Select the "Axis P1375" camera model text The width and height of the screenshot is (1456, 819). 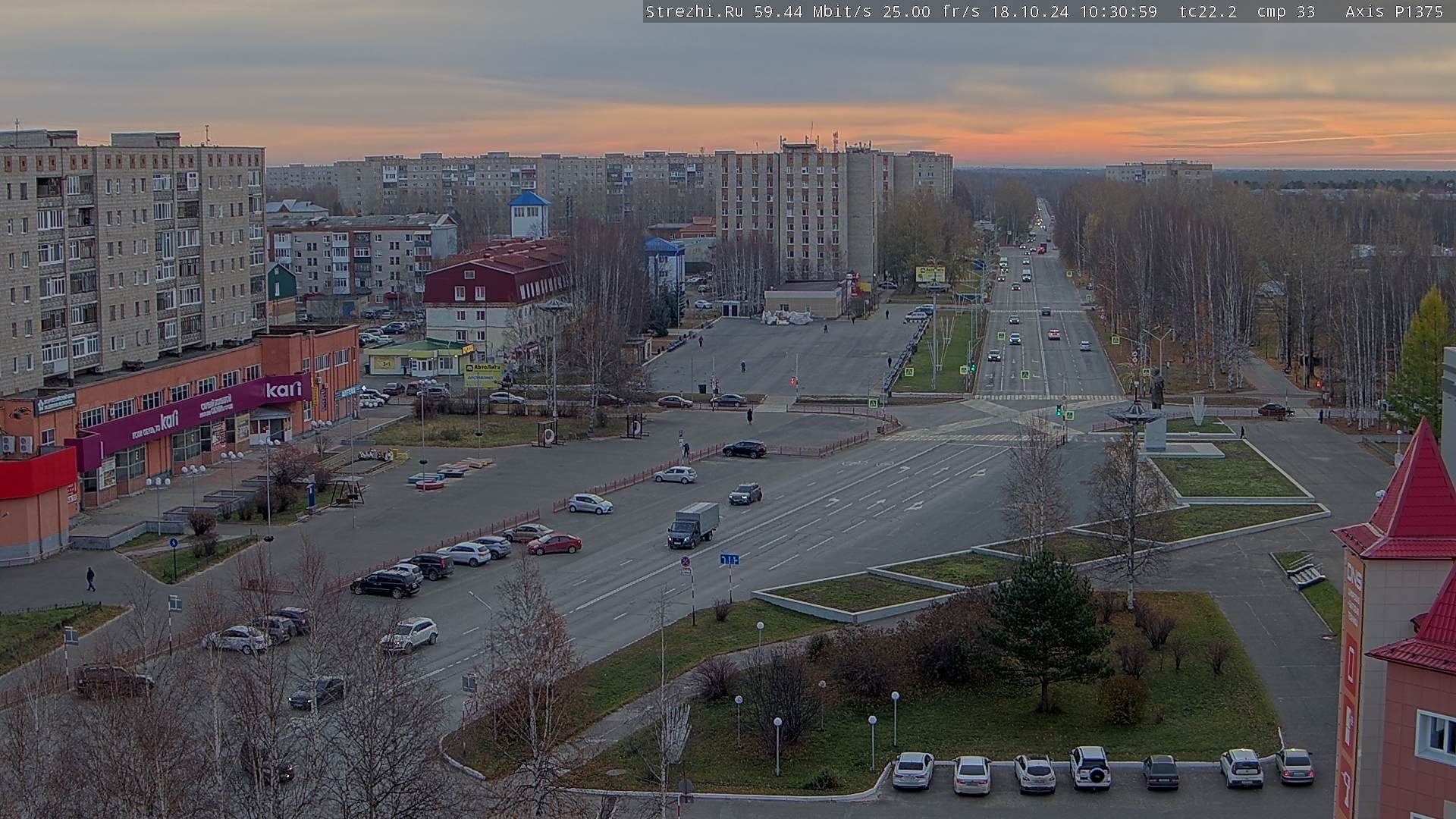point(1394,11)
